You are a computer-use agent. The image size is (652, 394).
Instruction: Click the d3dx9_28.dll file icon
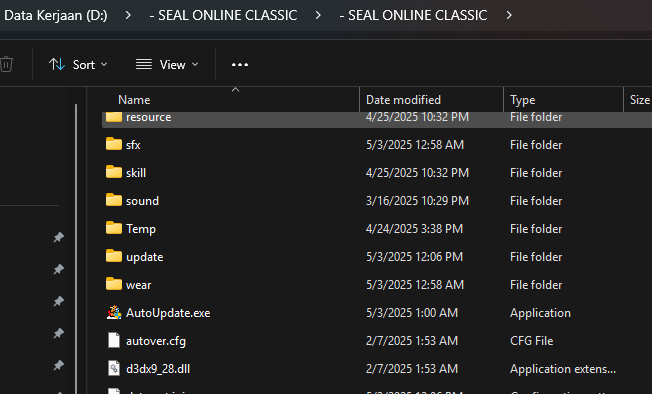click(x=114, y=368)
